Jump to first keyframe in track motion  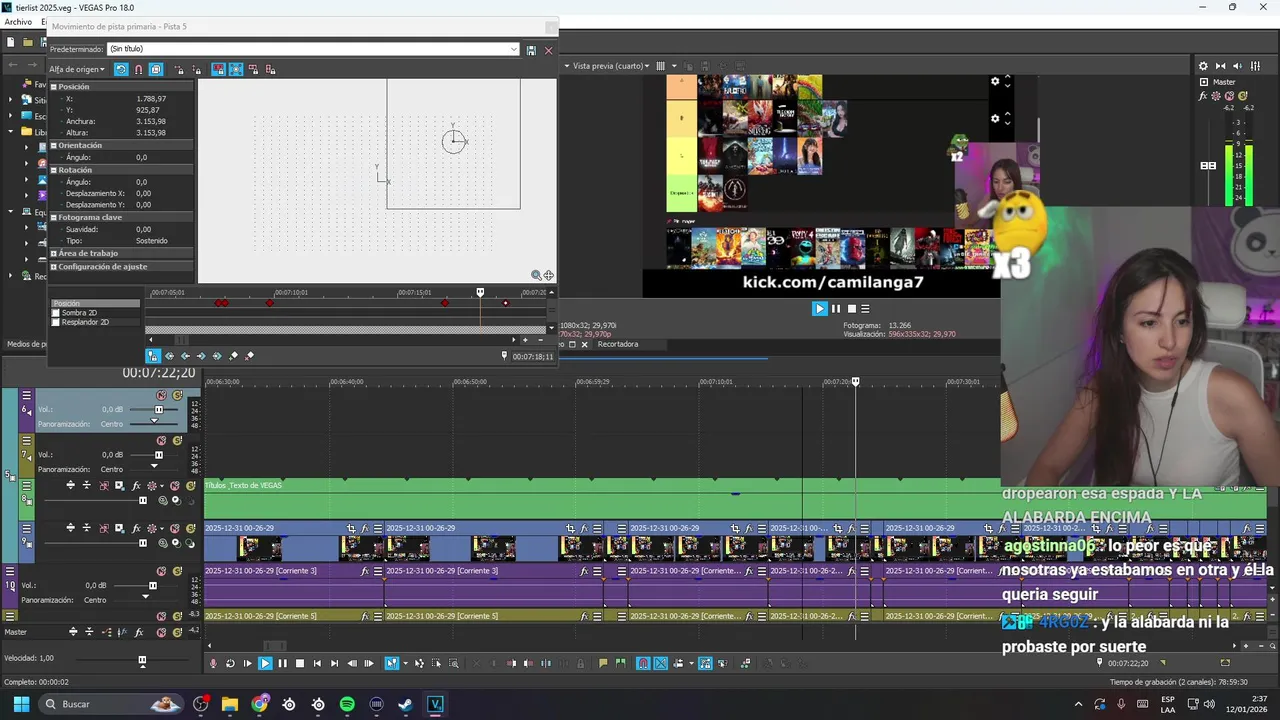[169, 356]
